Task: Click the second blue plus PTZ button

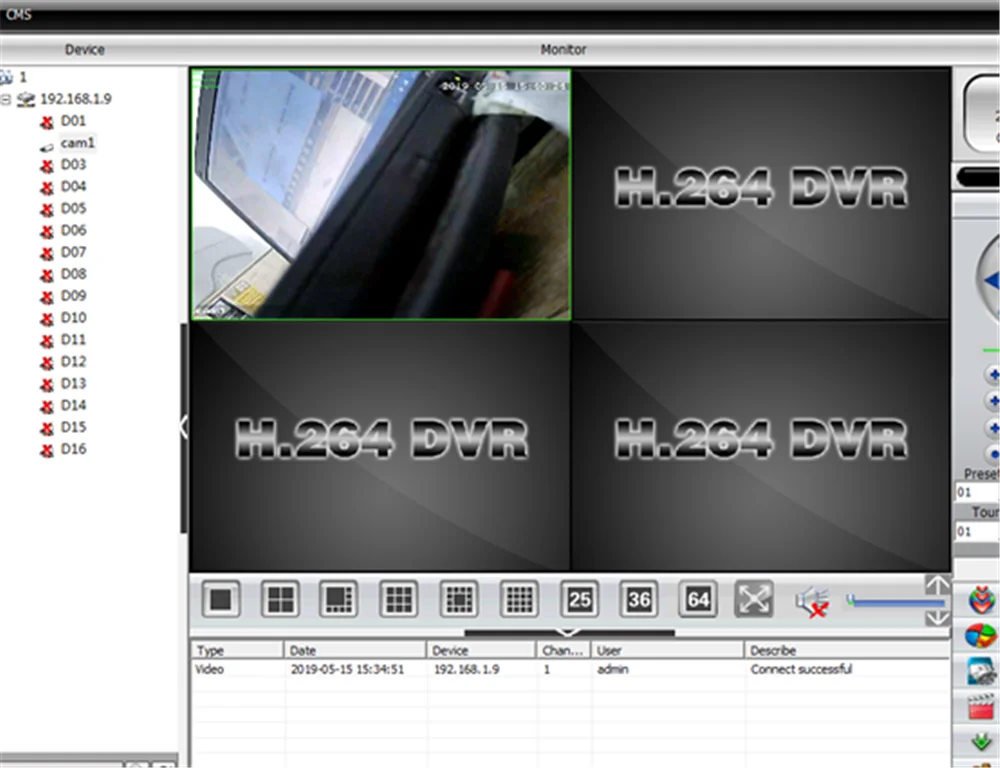Action: (992, 401)
